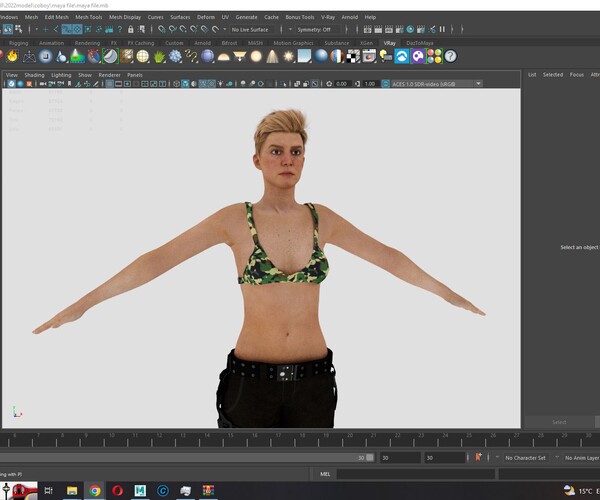600x500 pixels.
Task: Click the Select button at panel bottom
Action: 559,422
